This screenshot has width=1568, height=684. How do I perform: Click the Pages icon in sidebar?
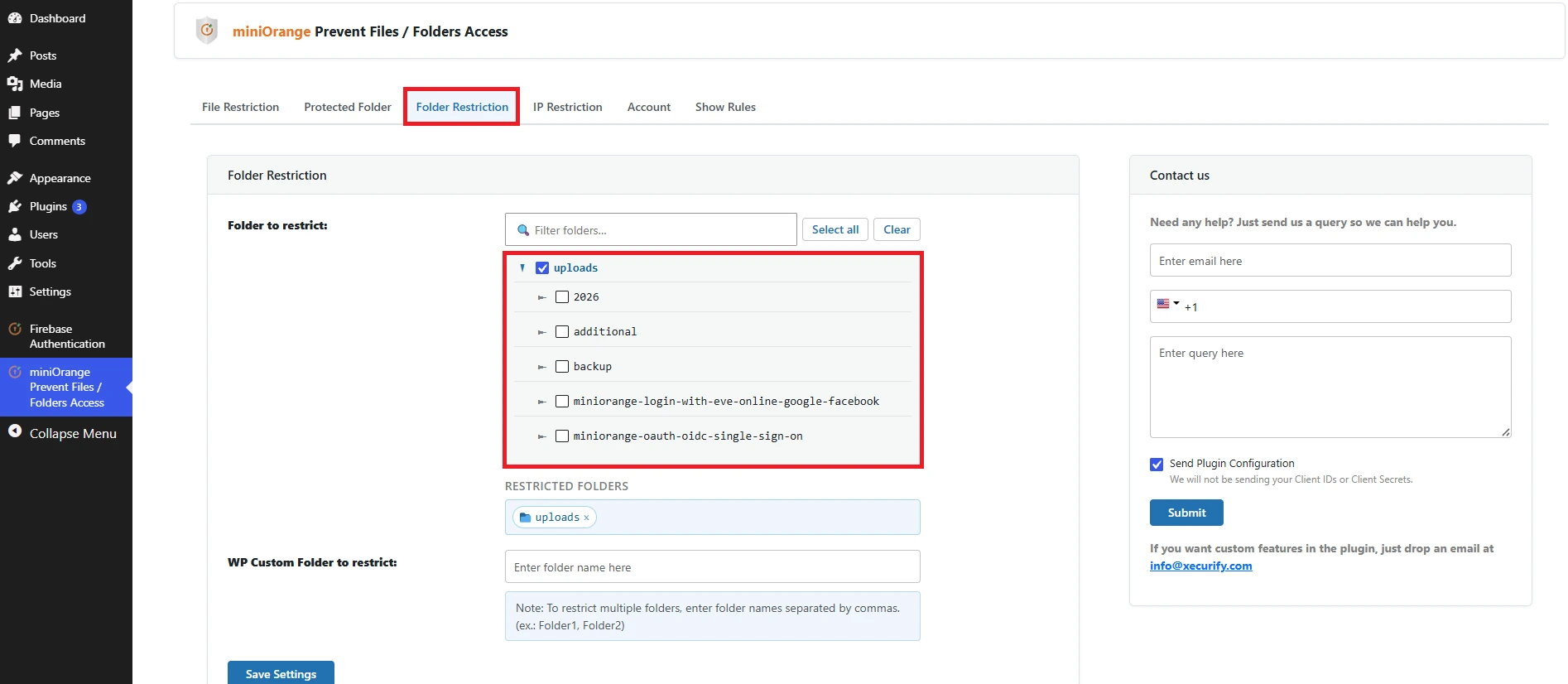15,113
